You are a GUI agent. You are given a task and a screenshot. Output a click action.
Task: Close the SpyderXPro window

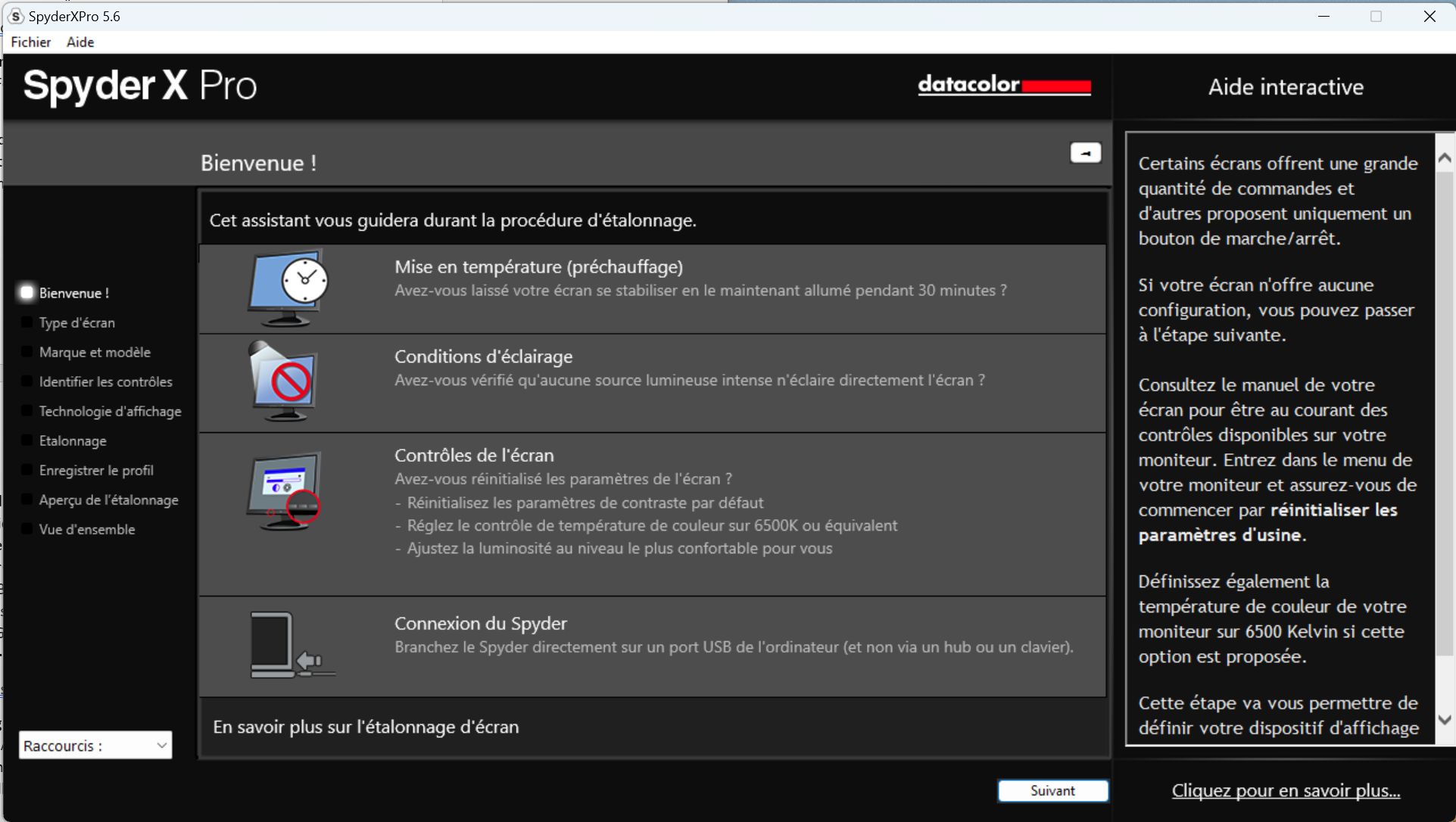1429,16
